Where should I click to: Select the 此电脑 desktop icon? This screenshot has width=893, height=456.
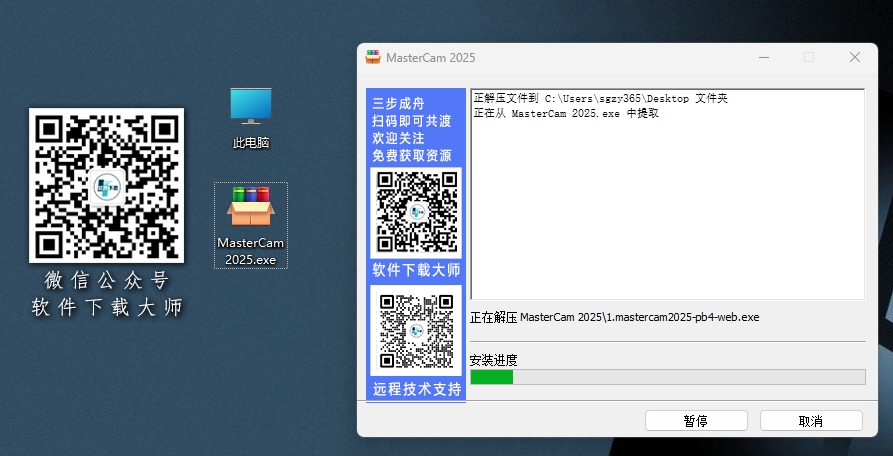coord(251,118)
